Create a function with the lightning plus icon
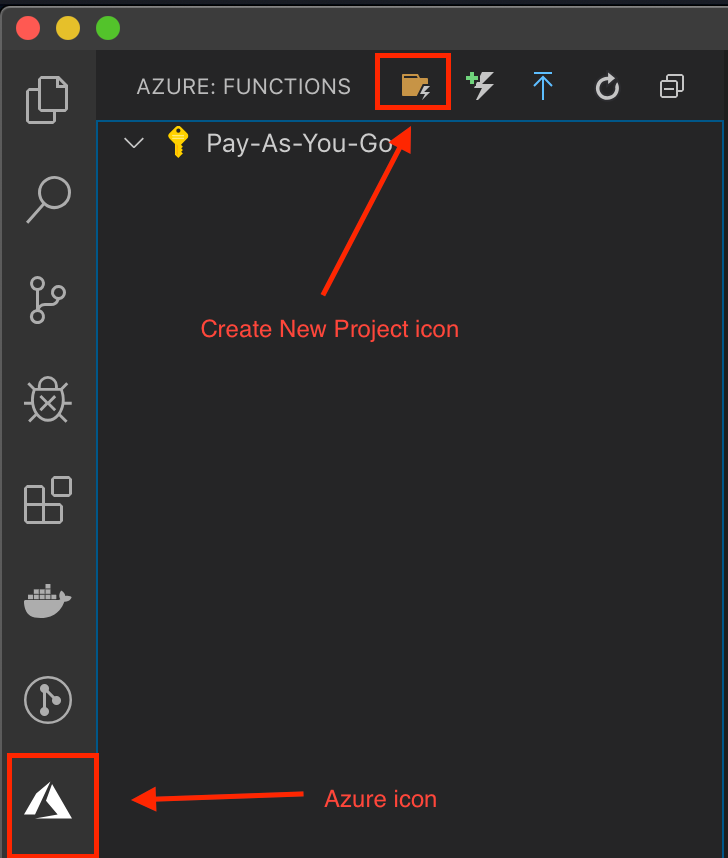This screenshot has width=728, height=858. click(x=482, y=86)
